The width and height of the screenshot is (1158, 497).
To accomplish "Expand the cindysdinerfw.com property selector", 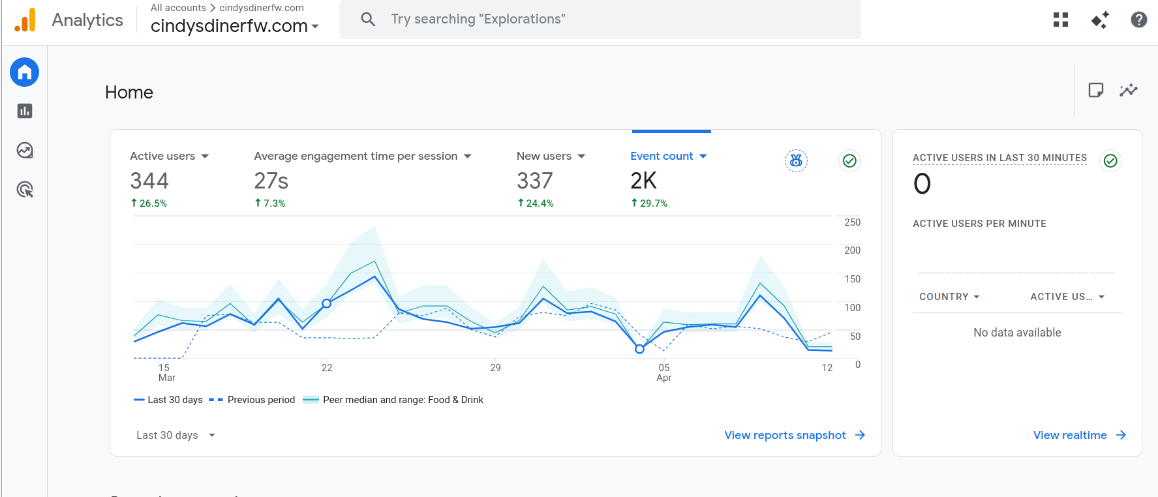I will click(x=235, y=27).
